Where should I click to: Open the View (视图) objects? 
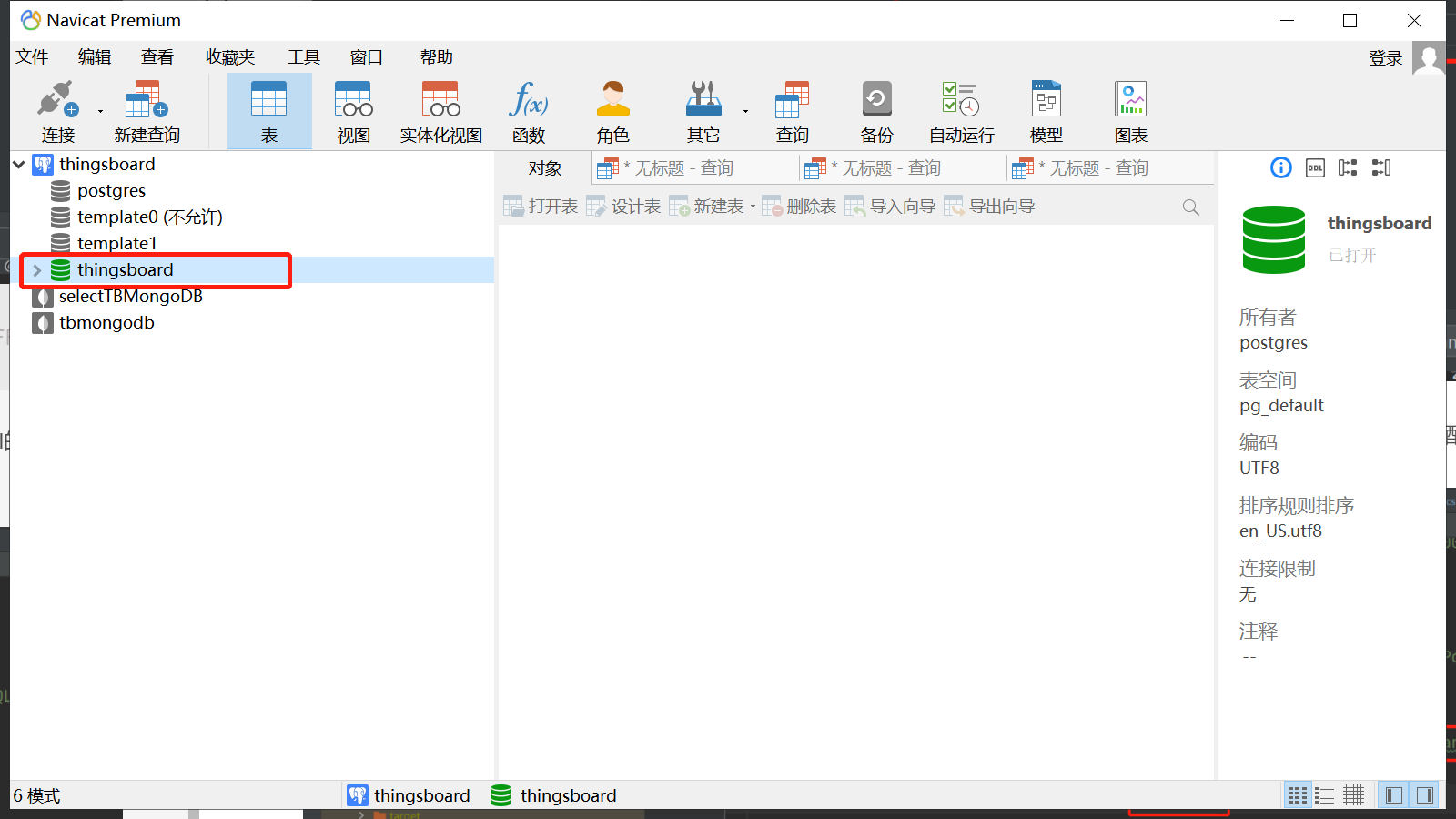pyautogui.click(x=353, y=111)
